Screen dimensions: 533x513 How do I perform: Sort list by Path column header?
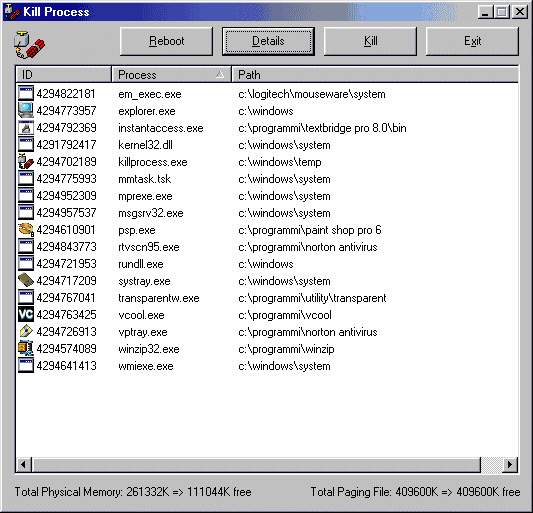pos(375,74)
